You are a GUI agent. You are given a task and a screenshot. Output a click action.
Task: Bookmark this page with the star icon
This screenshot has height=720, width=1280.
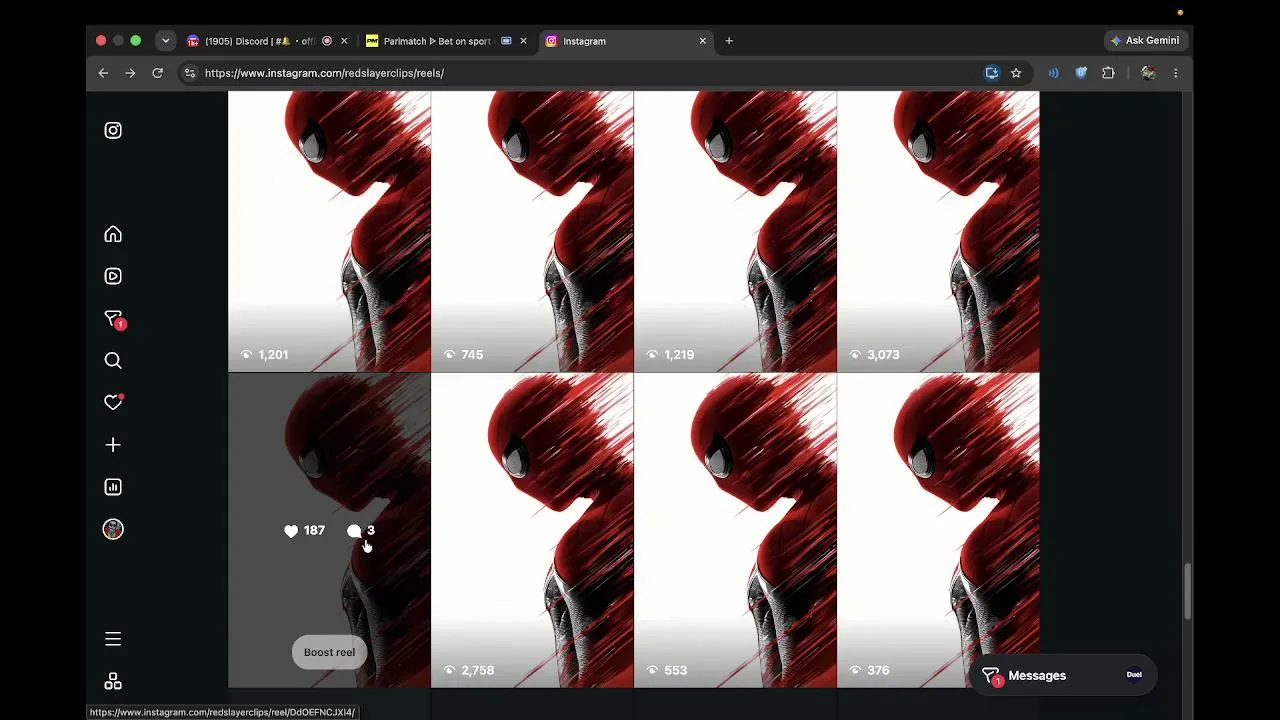click(x=1016, y=73)
